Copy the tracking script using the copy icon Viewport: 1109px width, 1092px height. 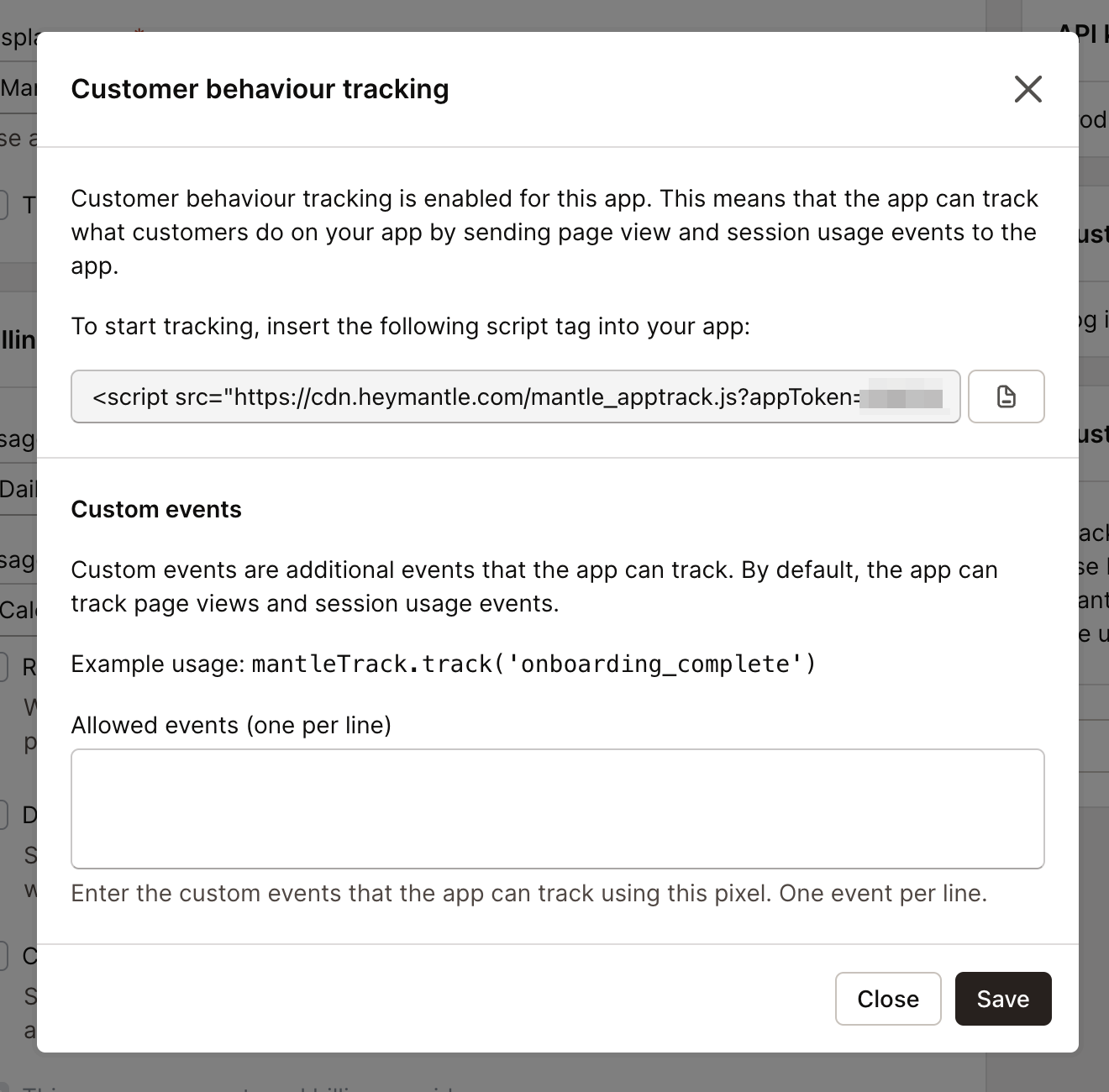pos(1006,396)
